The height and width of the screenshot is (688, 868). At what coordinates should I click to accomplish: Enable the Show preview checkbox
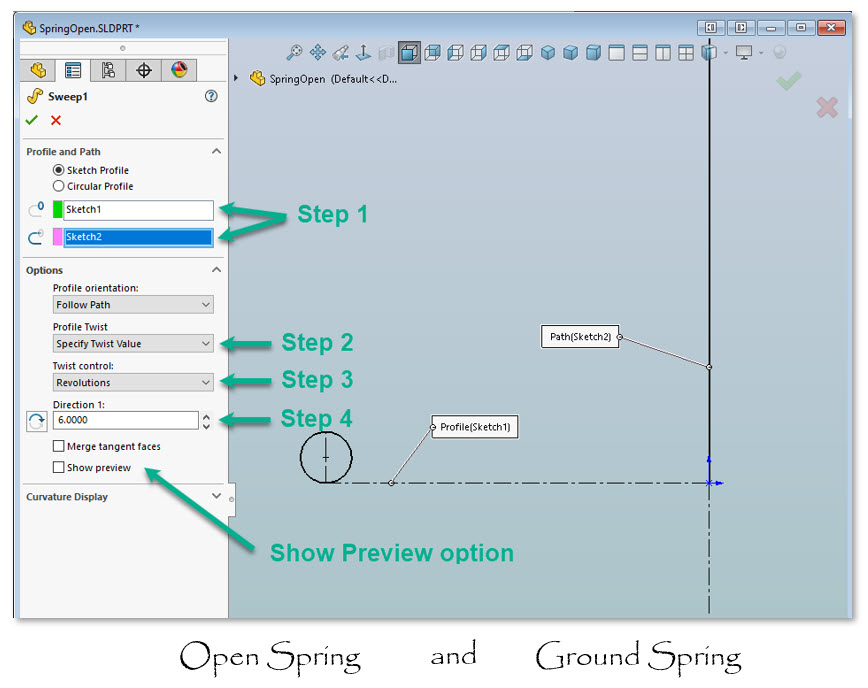click(x=57, y=467)
